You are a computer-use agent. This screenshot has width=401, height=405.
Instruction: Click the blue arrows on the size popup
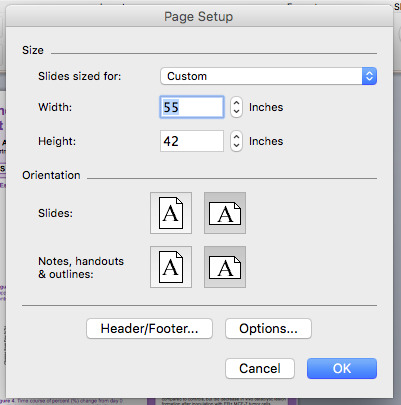click(369, 76)
